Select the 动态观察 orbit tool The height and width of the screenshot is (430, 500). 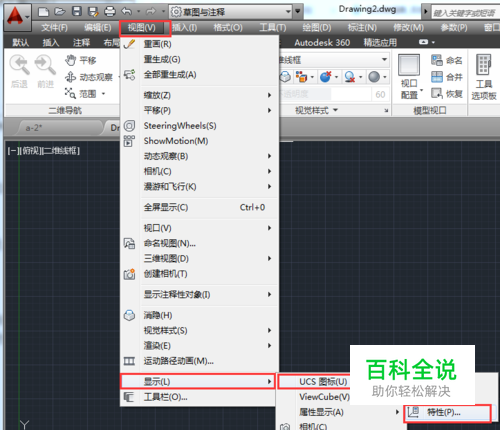[x=89, y=77]
